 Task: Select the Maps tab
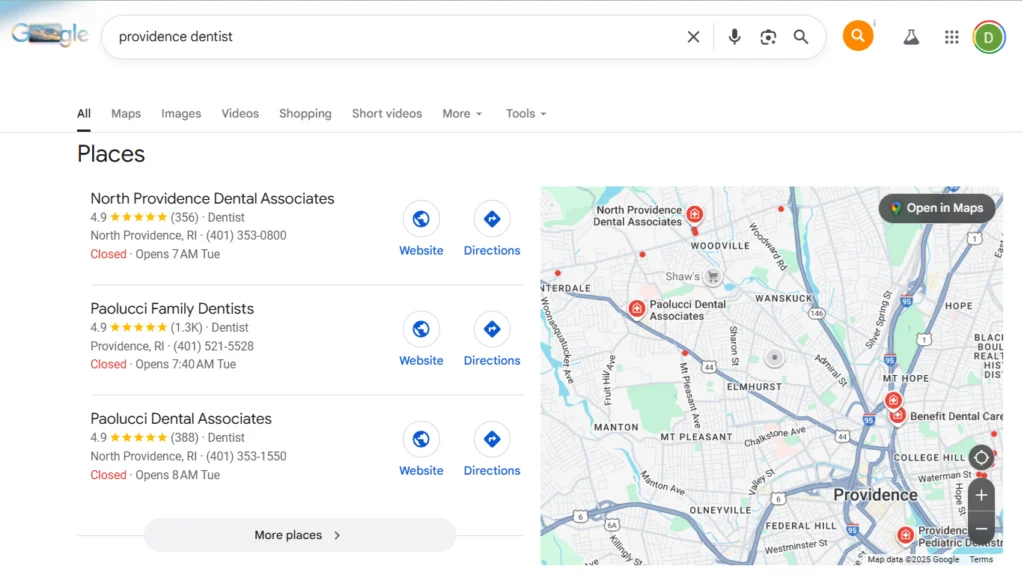point(126,113)
